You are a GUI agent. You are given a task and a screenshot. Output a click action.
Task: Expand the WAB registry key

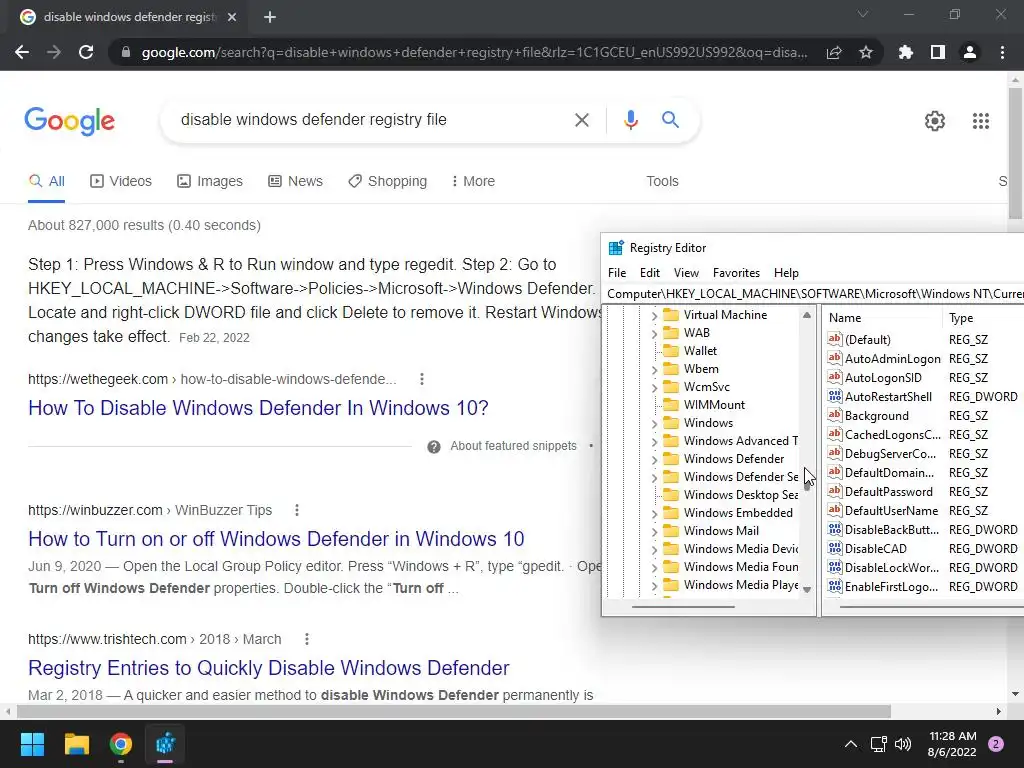pos(654,334)
